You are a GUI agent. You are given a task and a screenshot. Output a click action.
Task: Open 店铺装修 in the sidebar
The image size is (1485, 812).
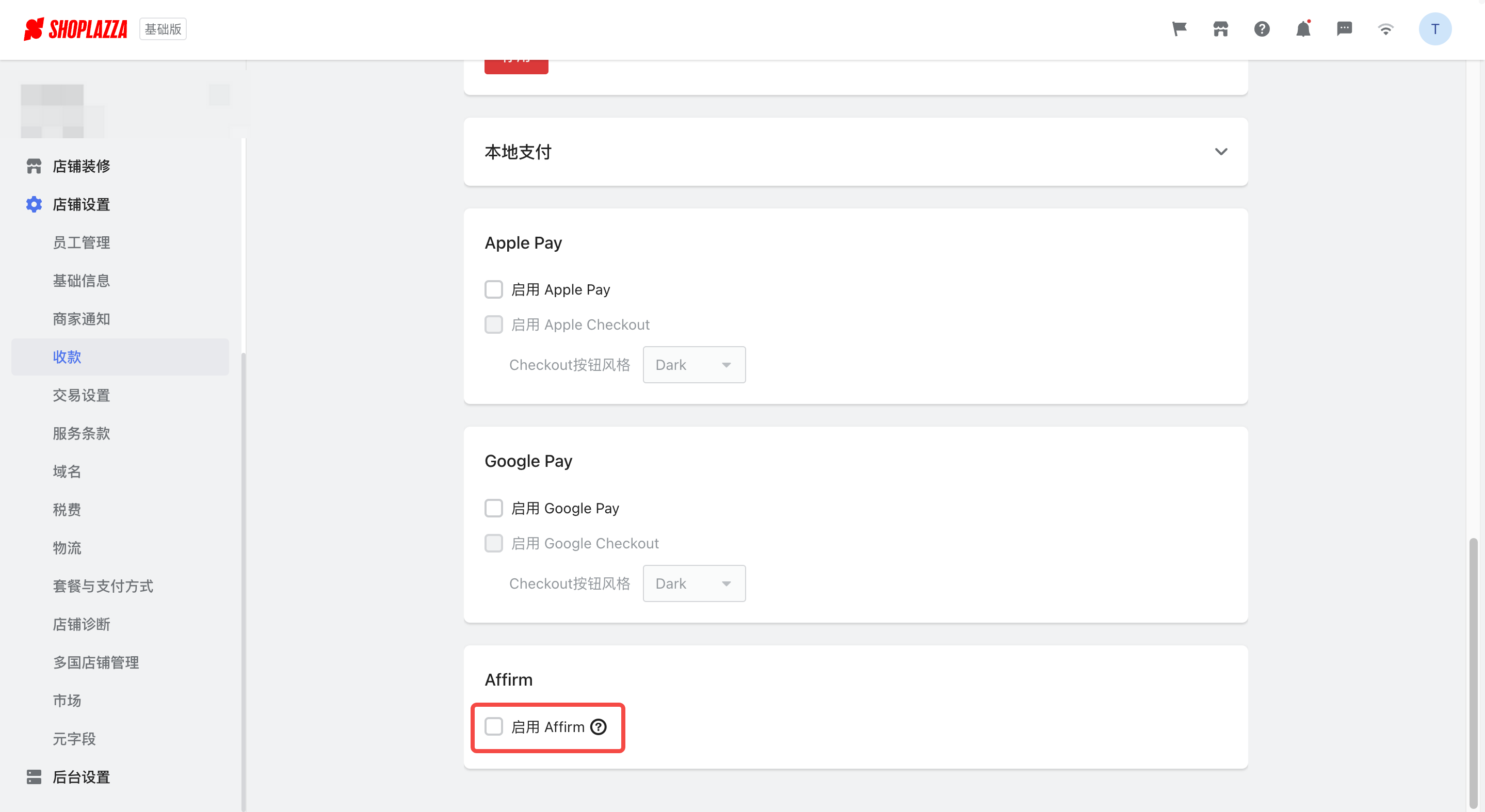click(82, 166)
